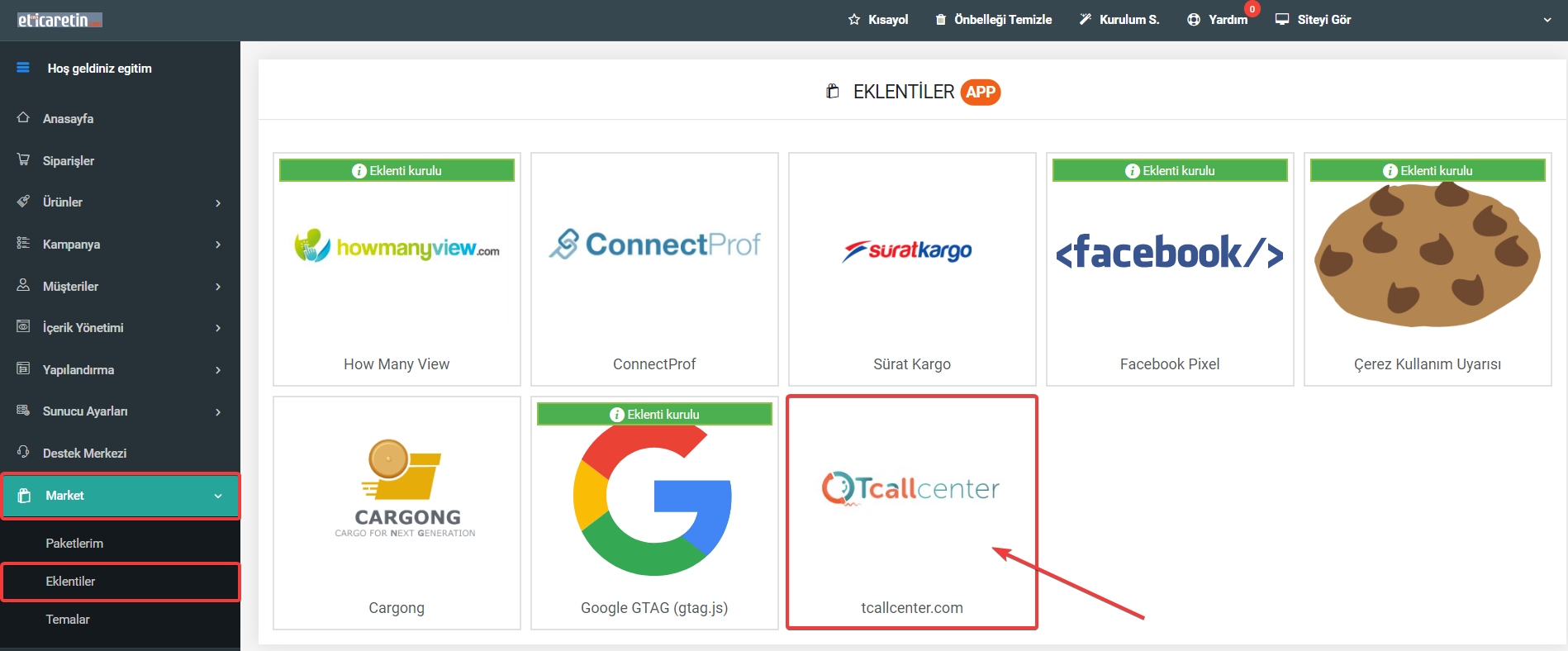Select Temalar under Market
1568x651 pixels.
[x=68, y=619]
